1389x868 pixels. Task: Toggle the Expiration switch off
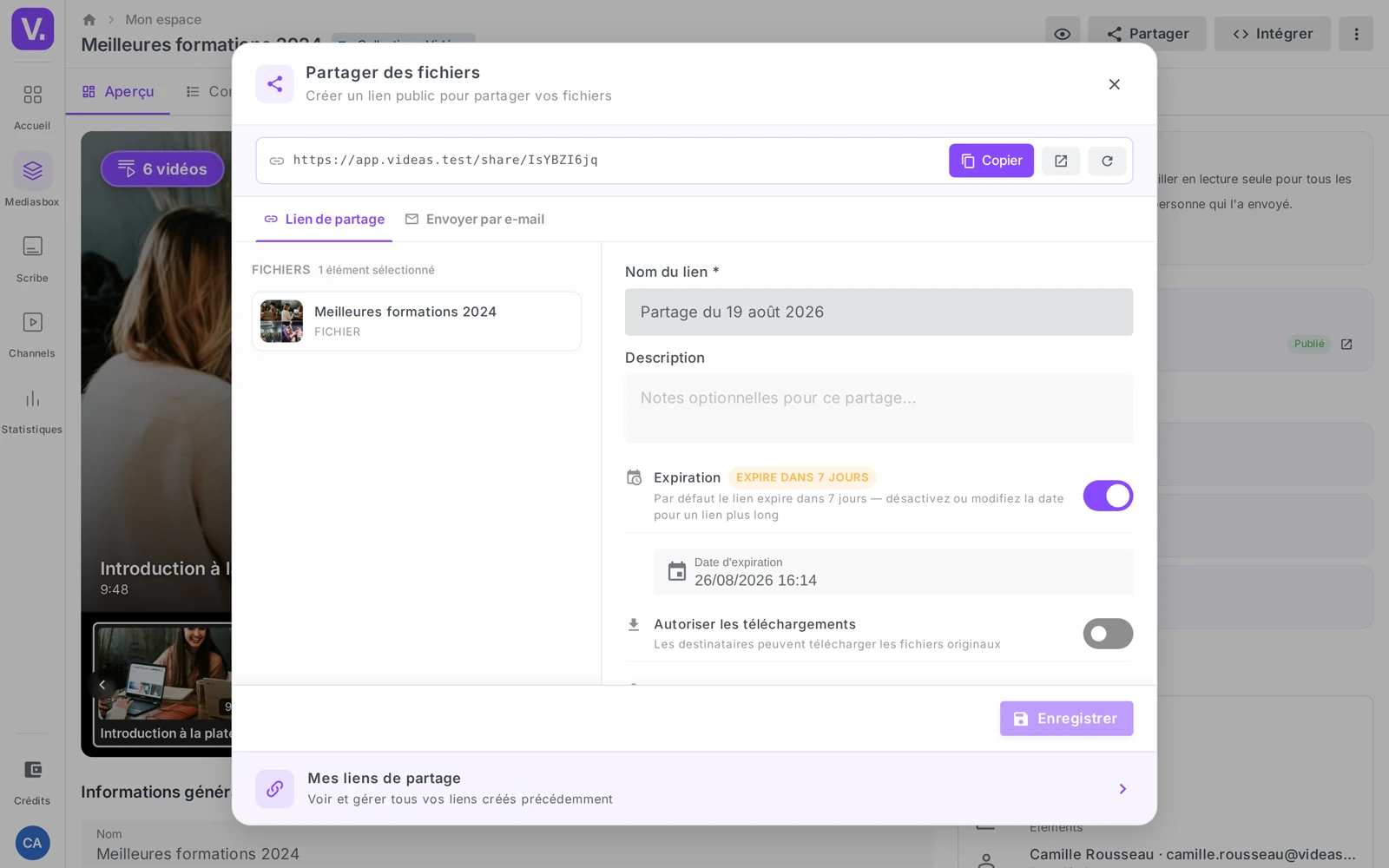pos(1108,496)
